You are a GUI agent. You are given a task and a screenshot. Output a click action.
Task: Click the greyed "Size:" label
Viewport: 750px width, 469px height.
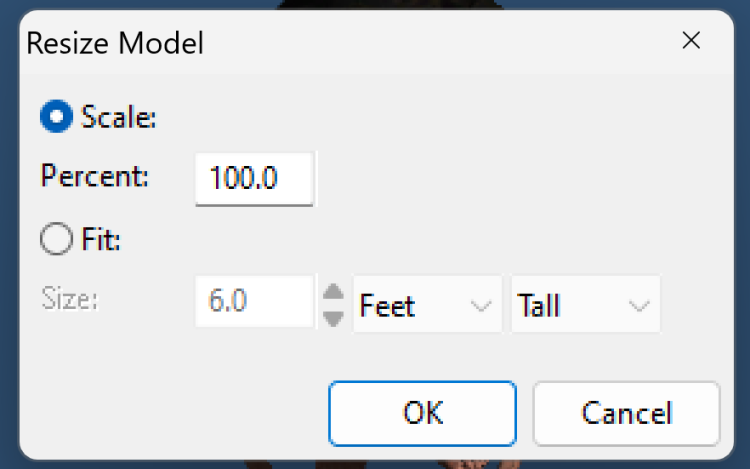tap(70, 299)
